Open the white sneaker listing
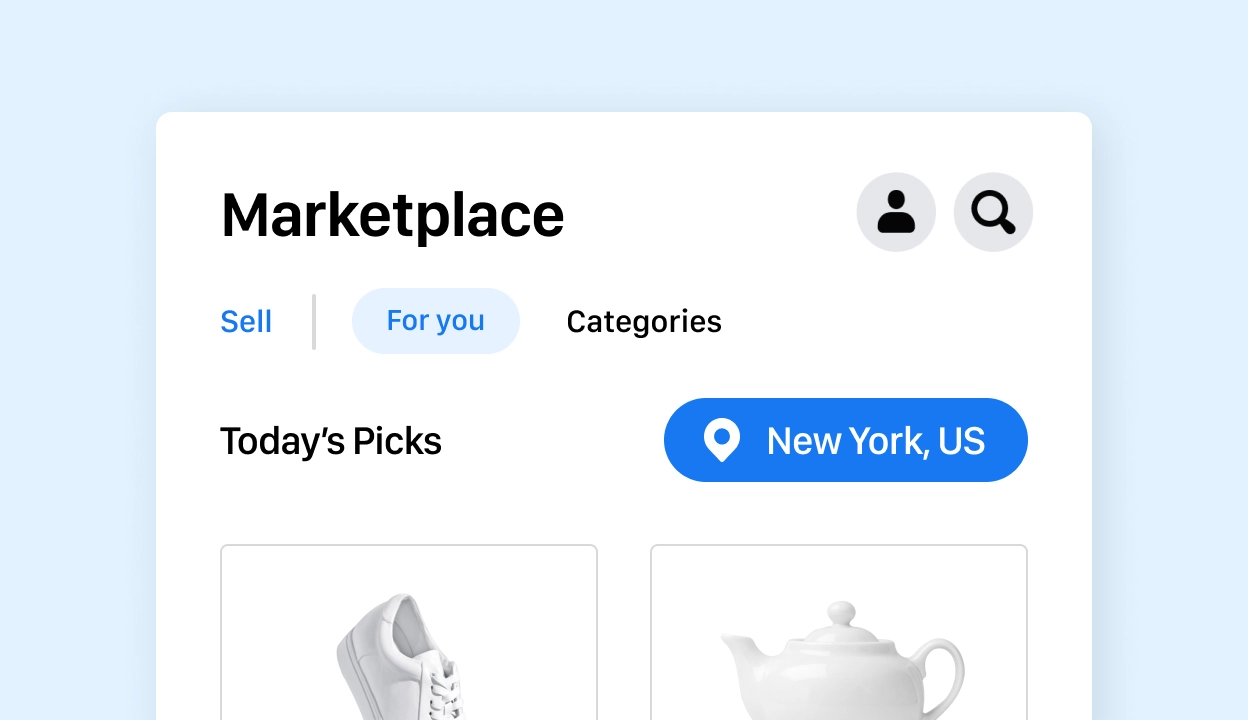This screenshot has width=1248, height=720. tap(400, 655)
